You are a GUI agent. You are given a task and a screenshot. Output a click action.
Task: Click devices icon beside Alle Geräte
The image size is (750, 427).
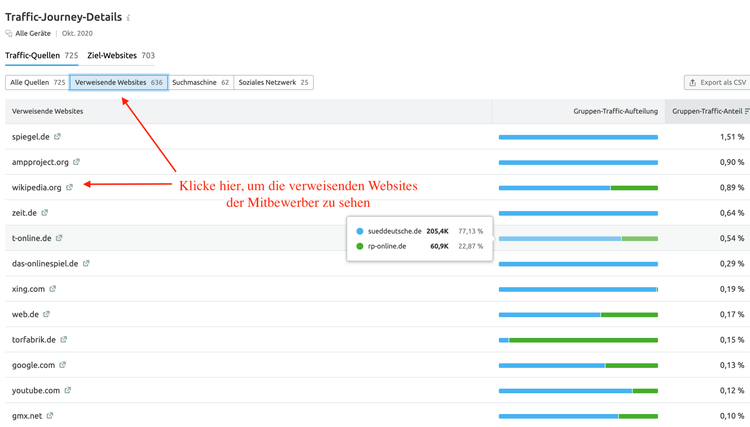(x=9, y=33)
